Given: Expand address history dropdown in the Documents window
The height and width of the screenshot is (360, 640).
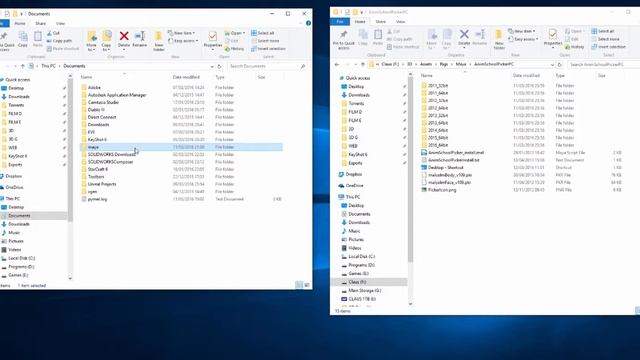Looking at the screenshot, I should [x=212, y=66].
